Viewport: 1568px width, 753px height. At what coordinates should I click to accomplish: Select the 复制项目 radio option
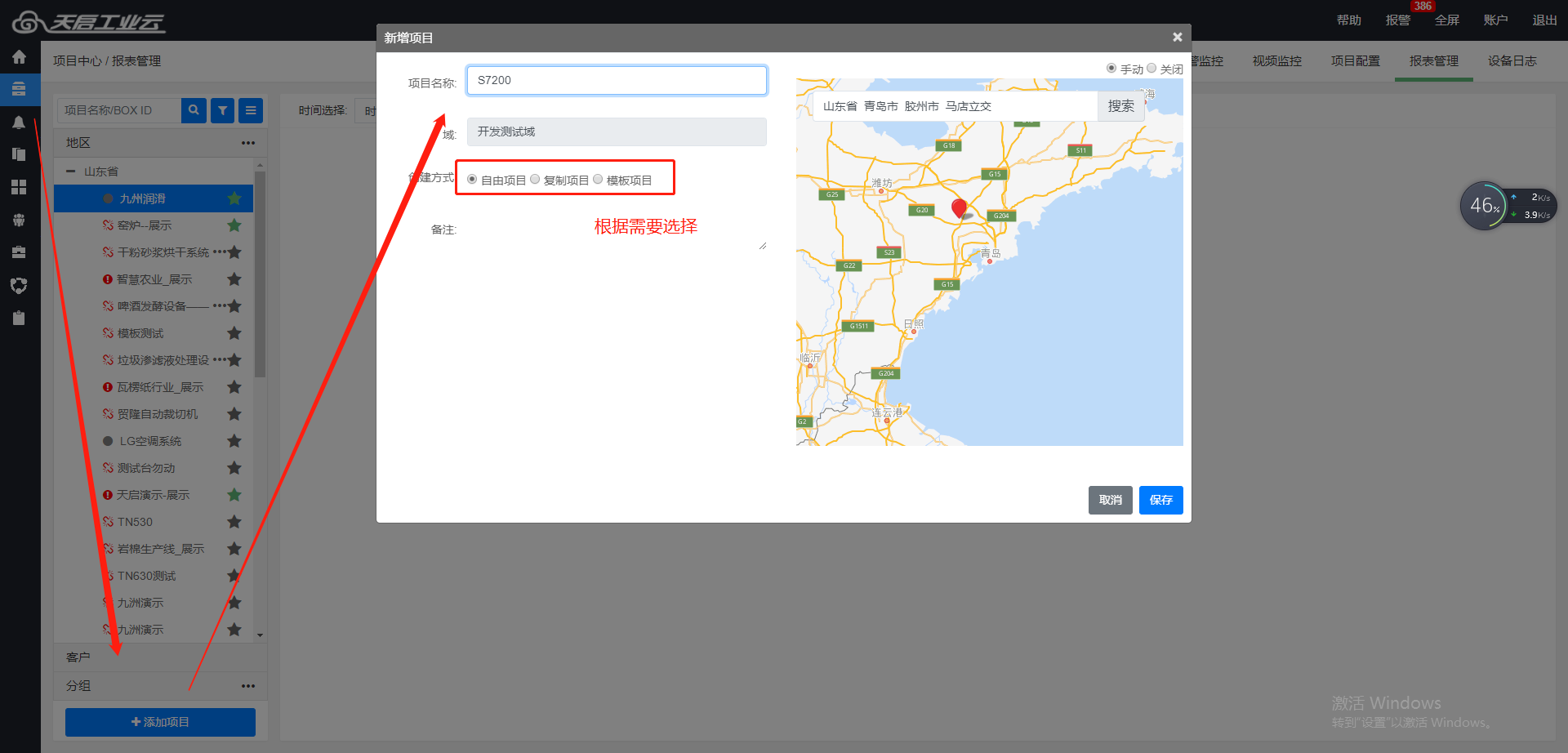pos(535,180)
